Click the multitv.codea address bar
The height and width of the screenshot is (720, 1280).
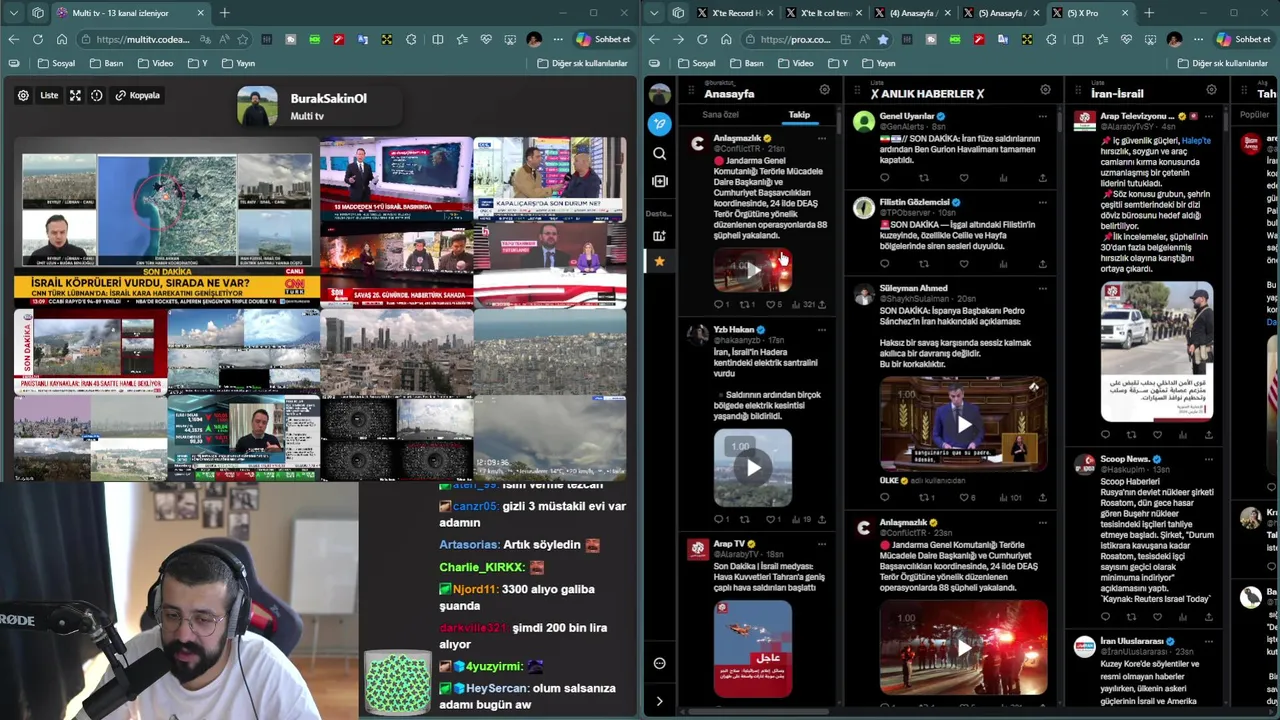click(143, 39)
